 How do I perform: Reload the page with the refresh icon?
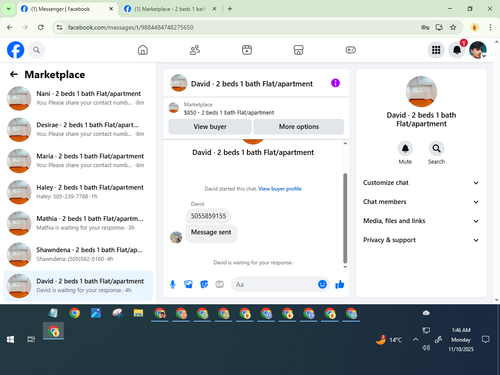coord(41,27)
